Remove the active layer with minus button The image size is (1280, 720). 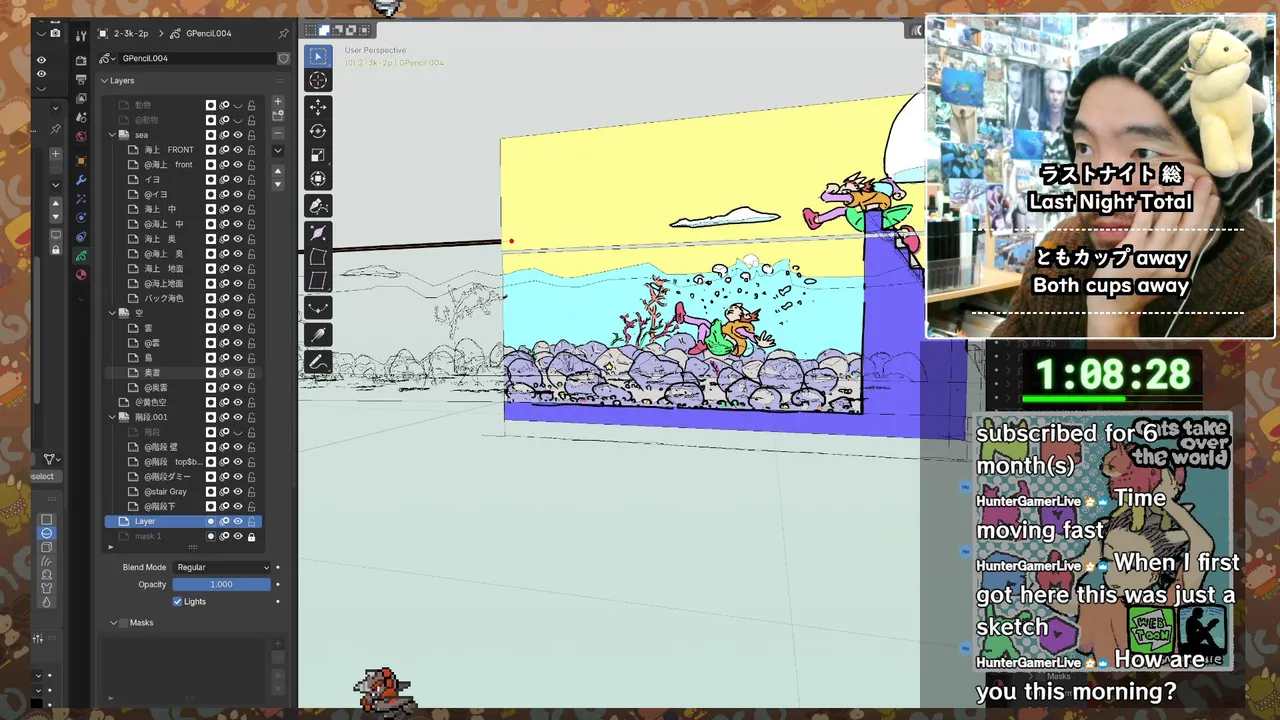pos(278,133)
